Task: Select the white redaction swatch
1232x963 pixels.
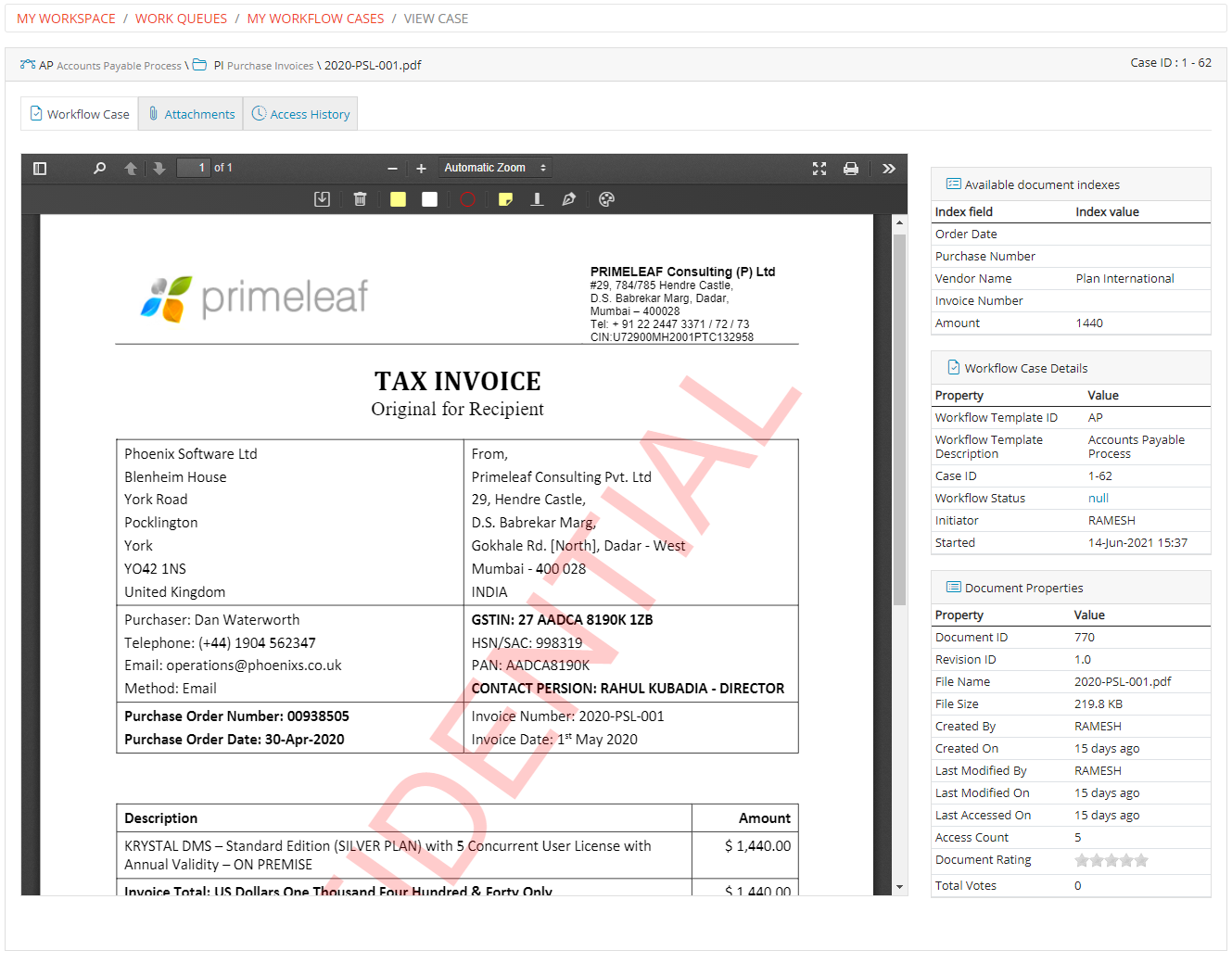Action: [429, 199]
